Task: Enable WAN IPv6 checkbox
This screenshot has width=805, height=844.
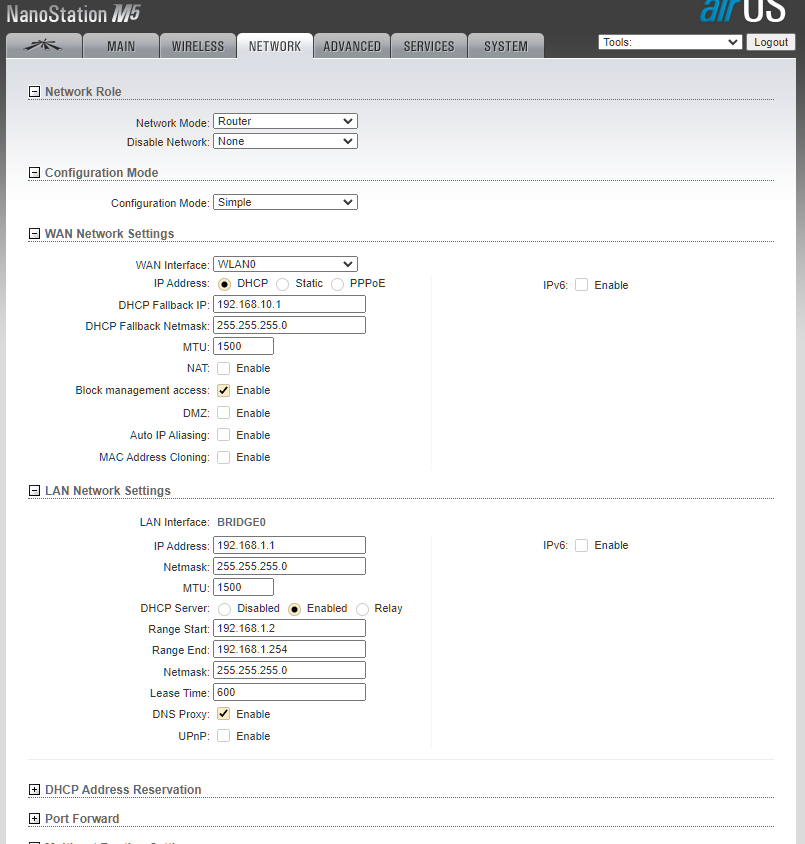Action: [581, 285]
